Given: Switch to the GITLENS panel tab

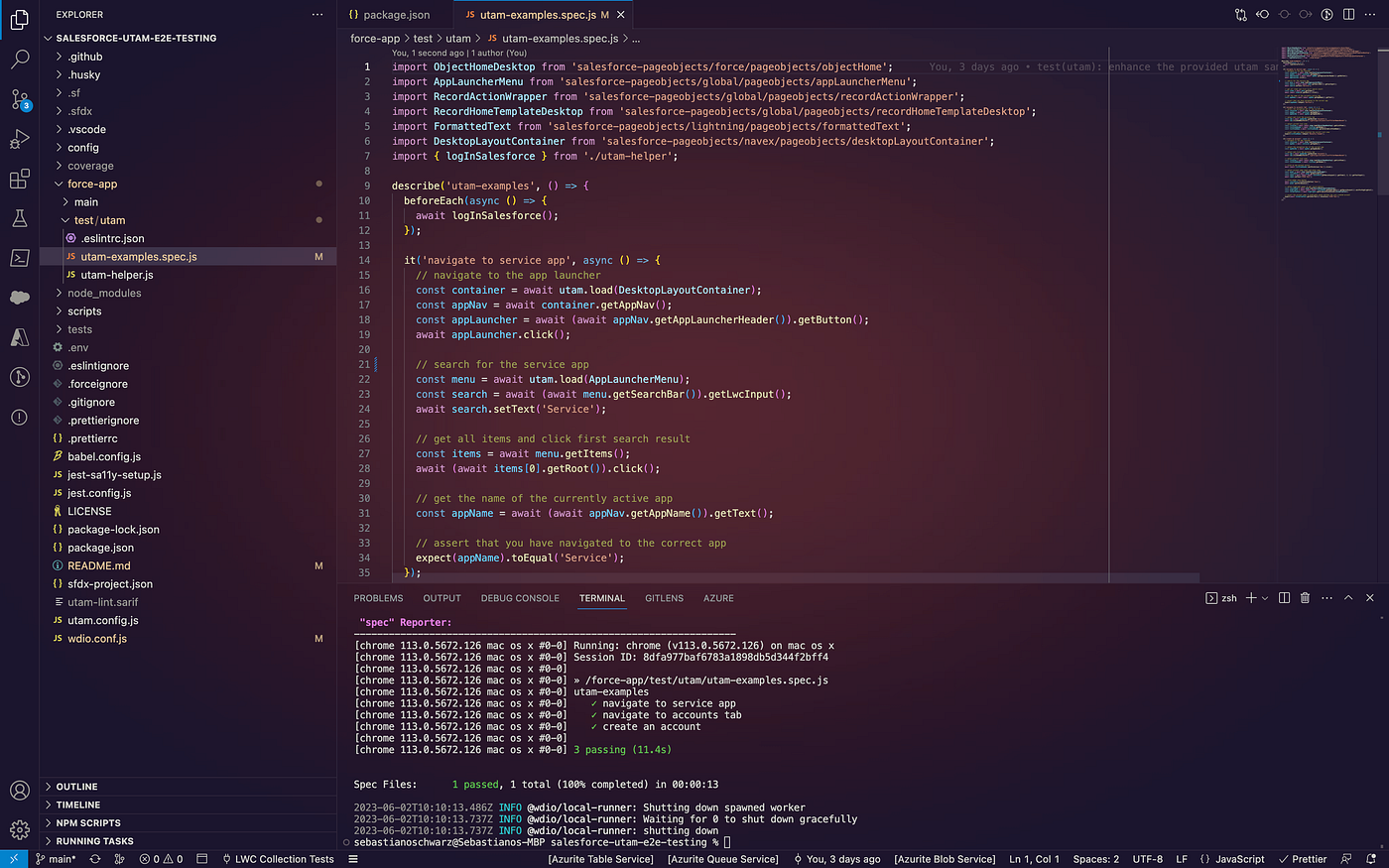Looking at the screenshot, I should coord(664,598).
